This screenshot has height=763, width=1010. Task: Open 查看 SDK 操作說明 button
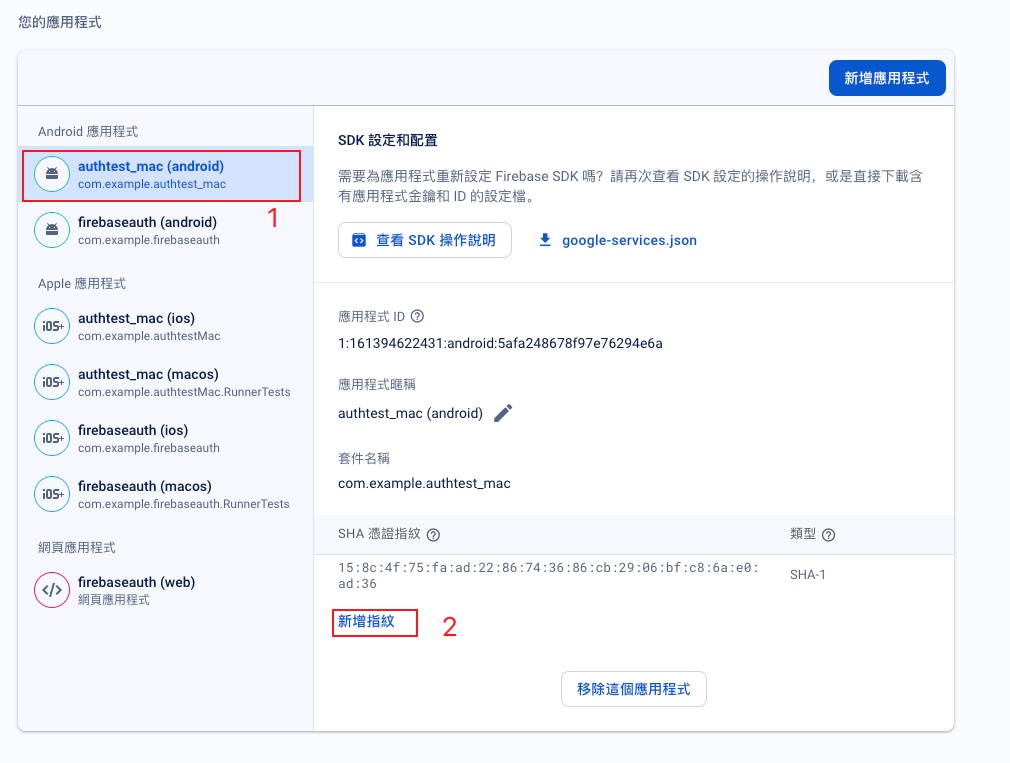pos(425,240)
